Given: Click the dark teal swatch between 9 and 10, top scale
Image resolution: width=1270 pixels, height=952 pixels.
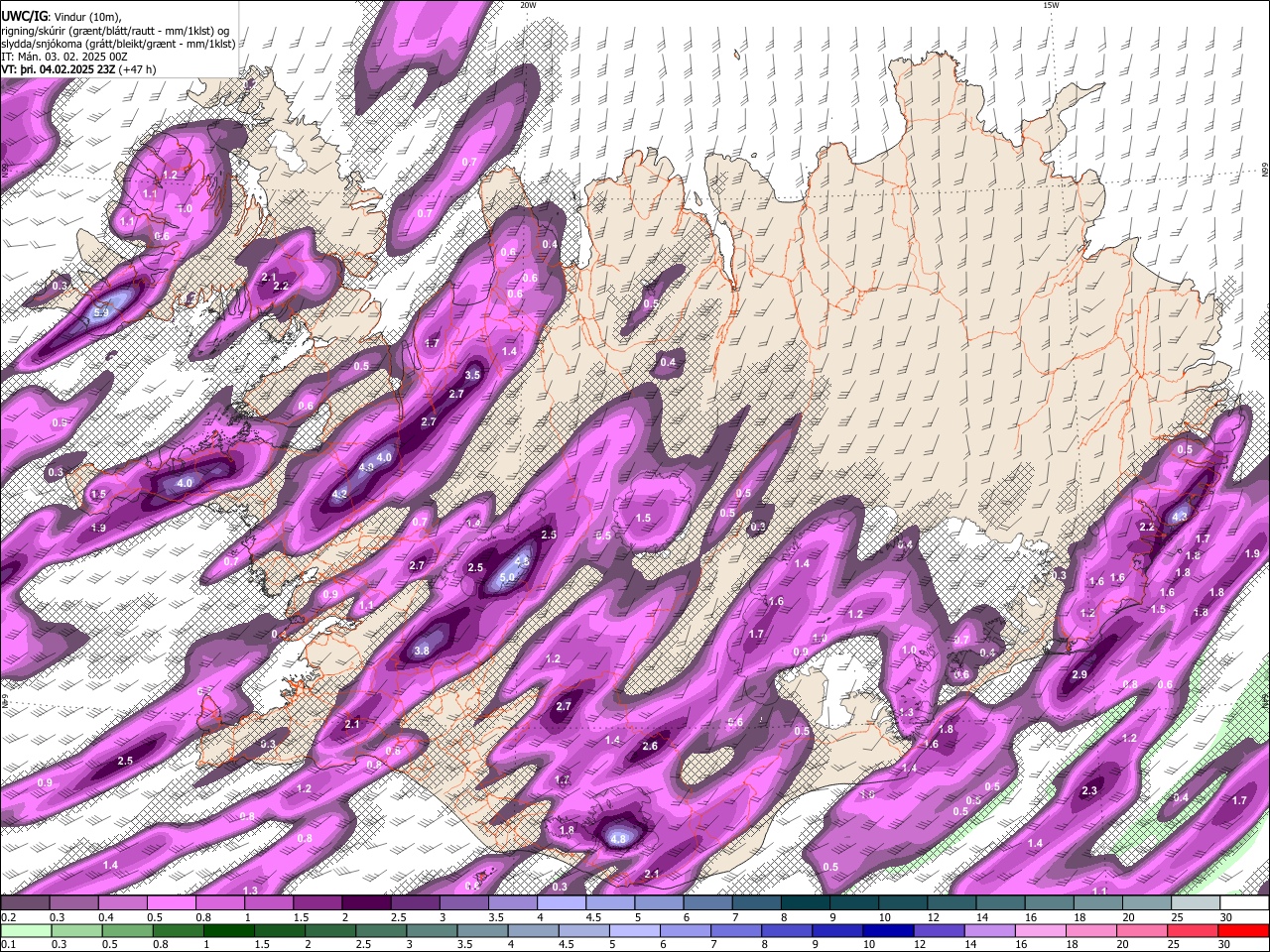Looking at the screenshot, I should click(x=854, y=903).
